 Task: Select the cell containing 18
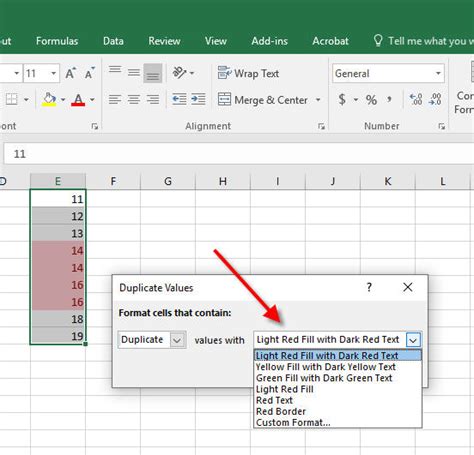(58, 319)
